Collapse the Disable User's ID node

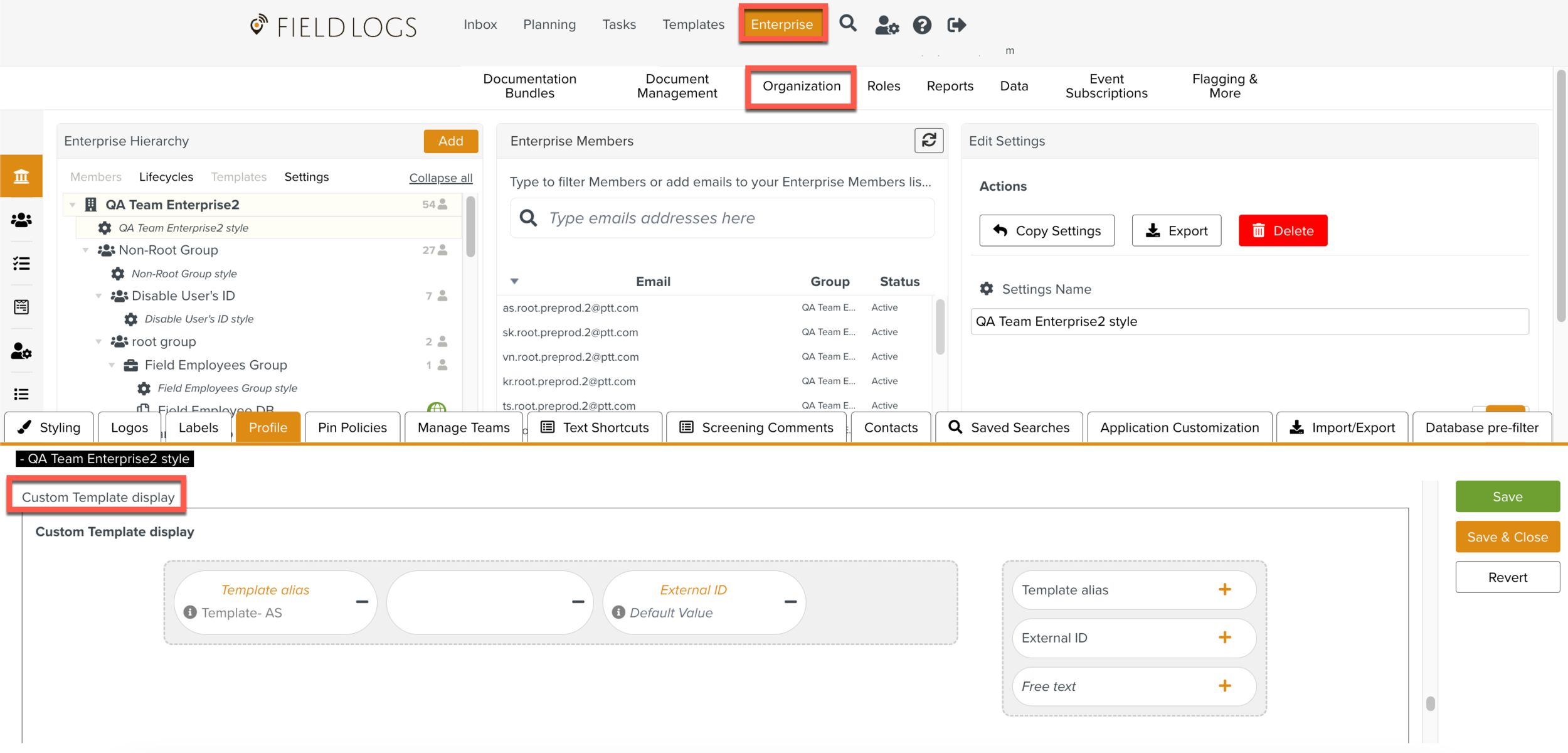tap(98, 296)
